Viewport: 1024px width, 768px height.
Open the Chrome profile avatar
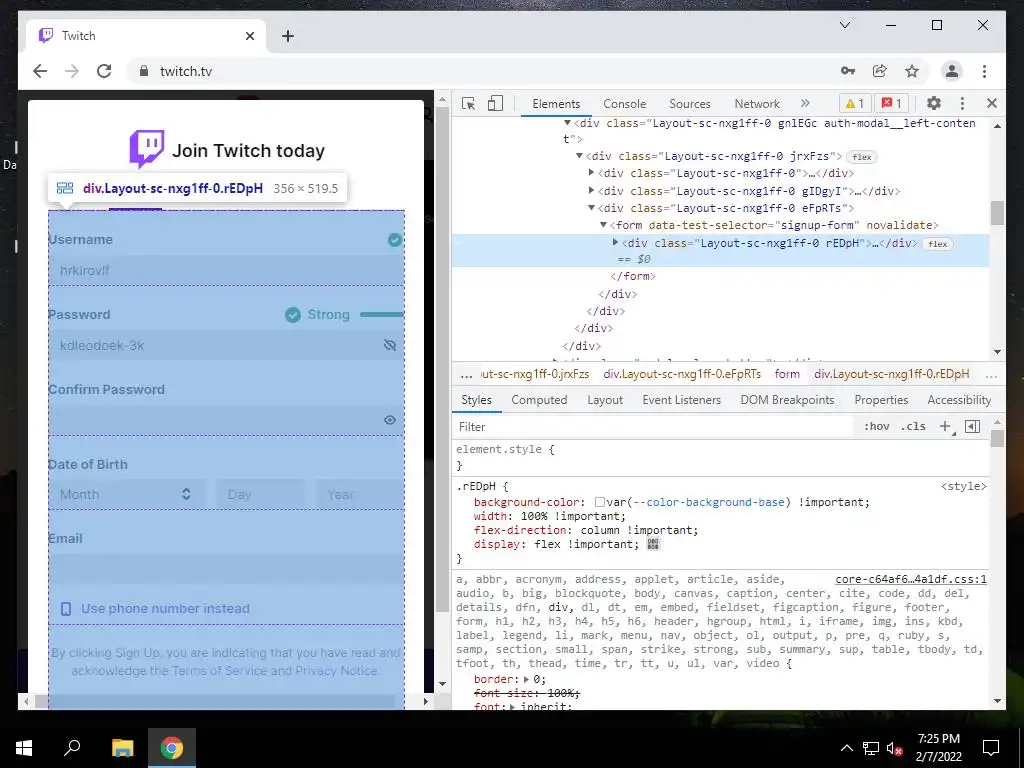coord(952,71)
